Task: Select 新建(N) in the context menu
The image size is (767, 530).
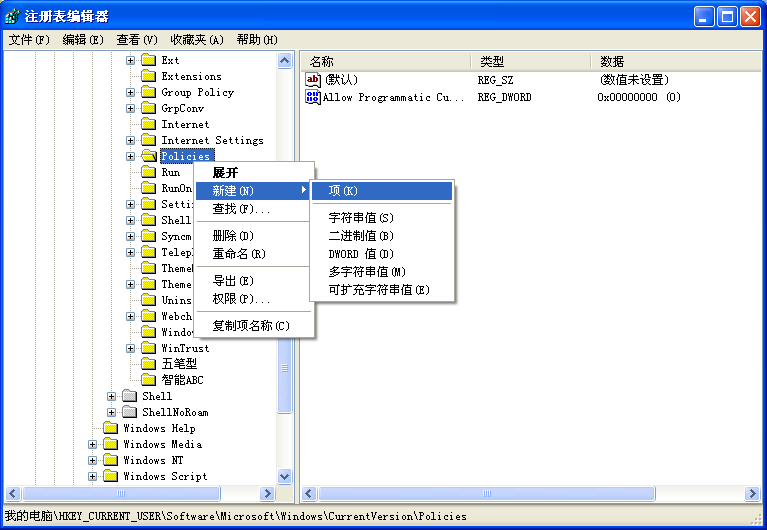Action: [x=253, y=190]
